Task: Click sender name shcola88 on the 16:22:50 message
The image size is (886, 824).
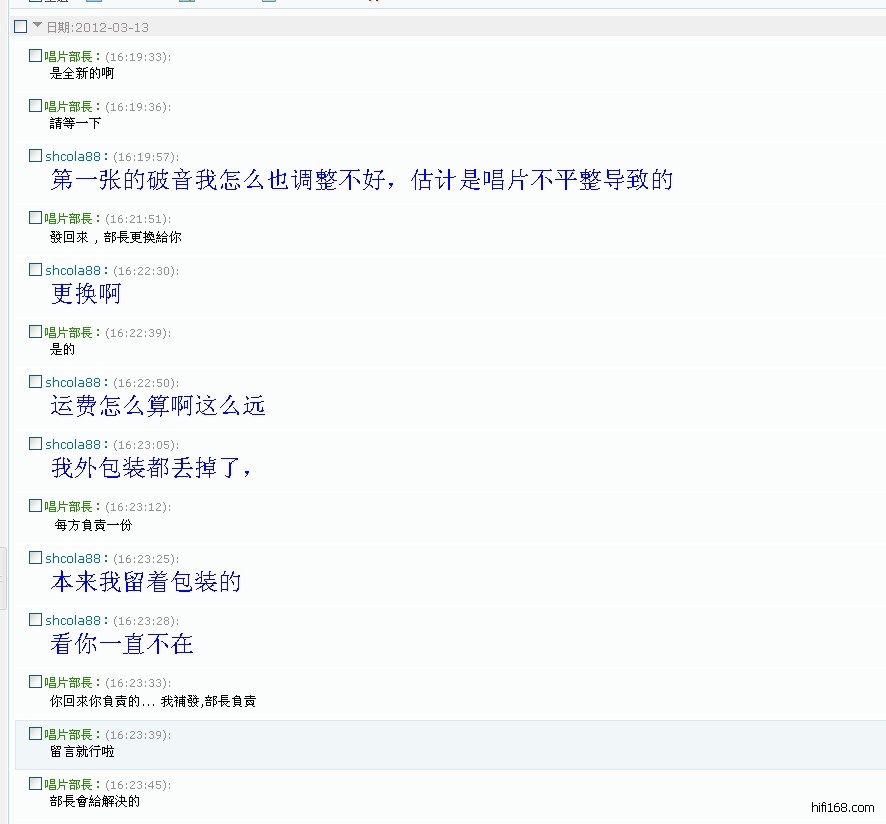Action: pos(73,382)
